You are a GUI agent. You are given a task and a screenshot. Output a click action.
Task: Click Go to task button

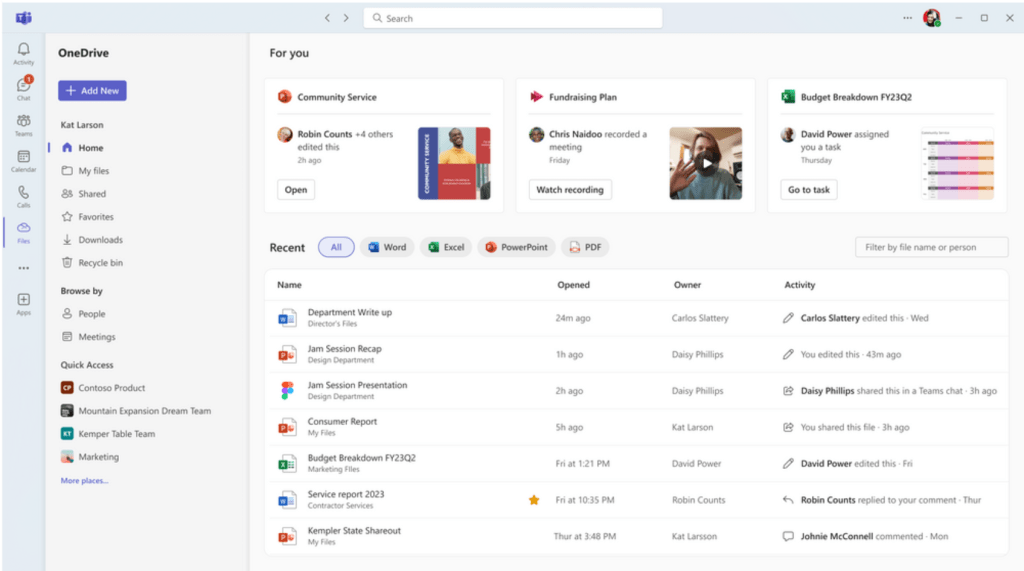[808, 189]
